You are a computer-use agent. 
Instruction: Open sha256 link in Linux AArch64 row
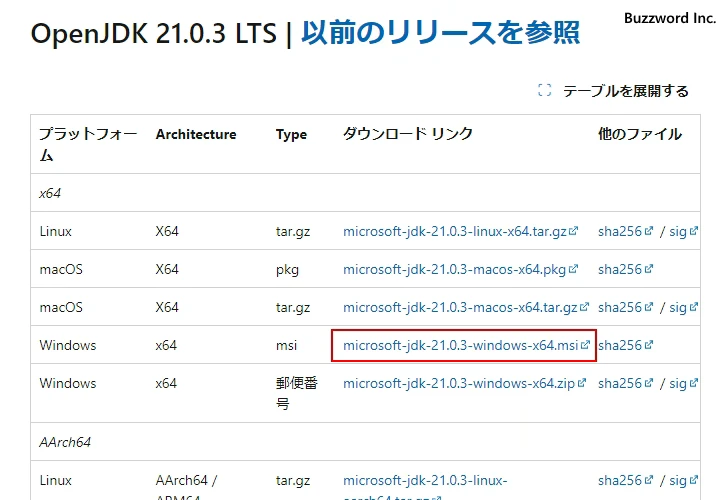click(620, 481)
